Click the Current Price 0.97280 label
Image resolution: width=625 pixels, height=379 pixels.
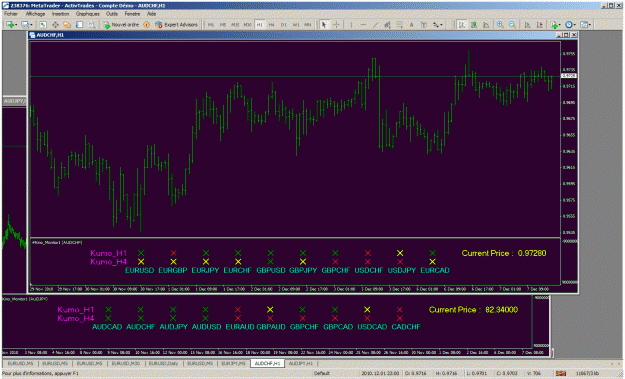pyautogui.click(x=504, y=253)
